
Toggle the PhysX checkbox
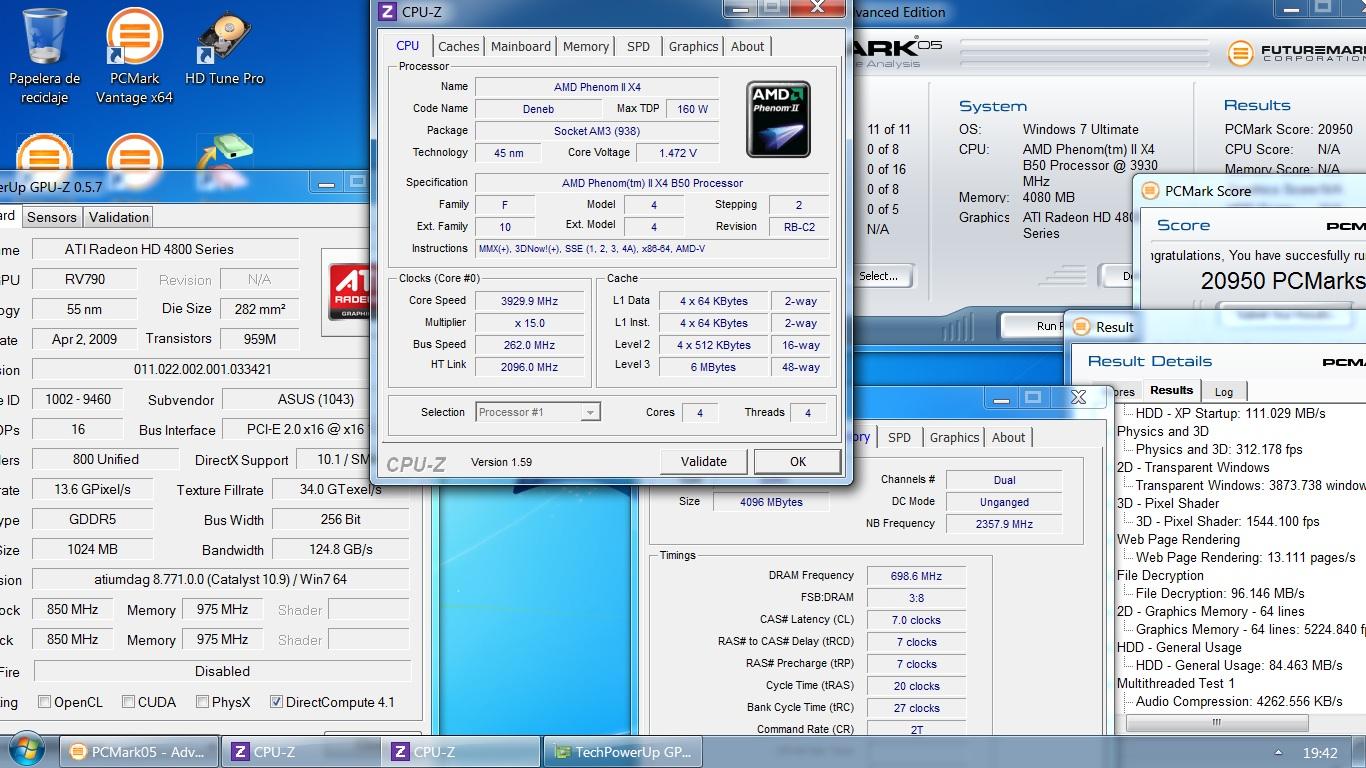(x=202, y=702)
